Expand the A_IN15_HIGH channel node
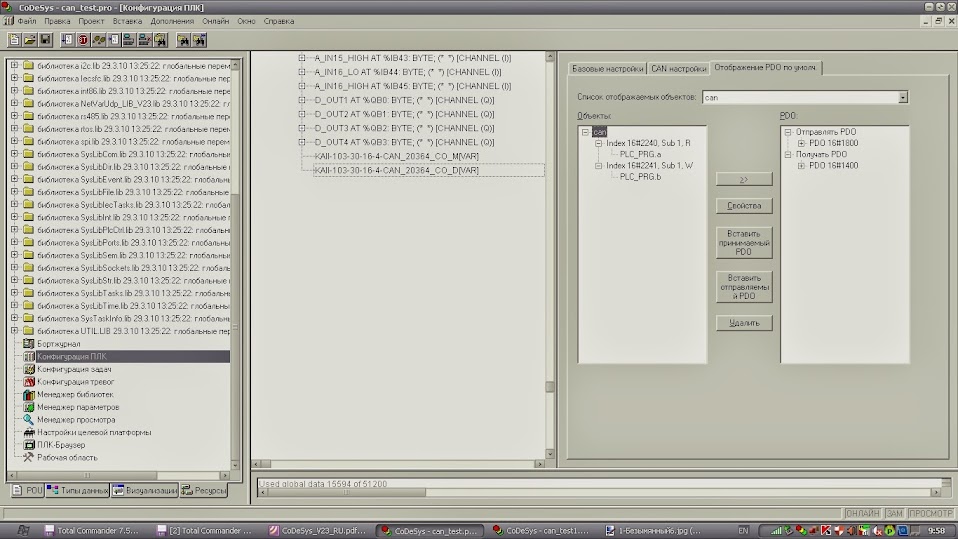The height and width of the screenshot is (539, 958). (302, 58)
